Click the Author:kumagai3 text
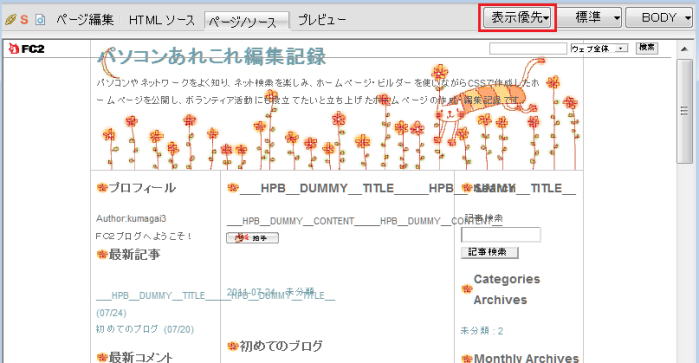 [x=131, y=219]
